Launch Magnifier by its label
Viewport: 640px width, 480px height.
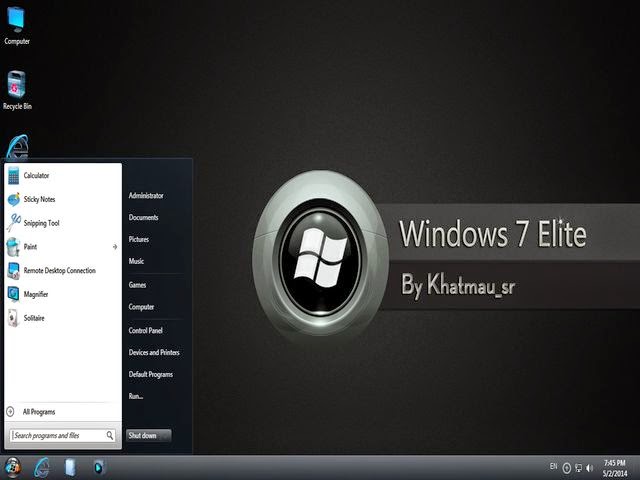tap(36, 294)
